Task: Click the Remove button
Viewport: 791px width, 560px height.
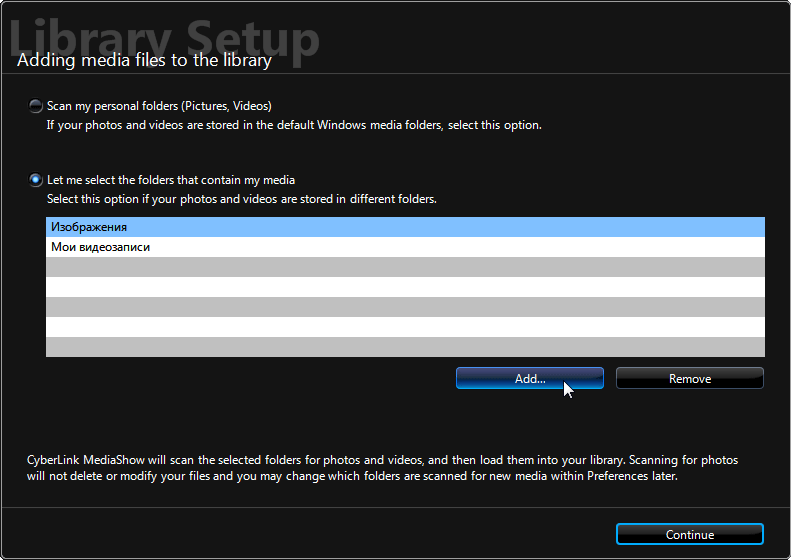Action: pyautogui.click(x=690, y=378)
